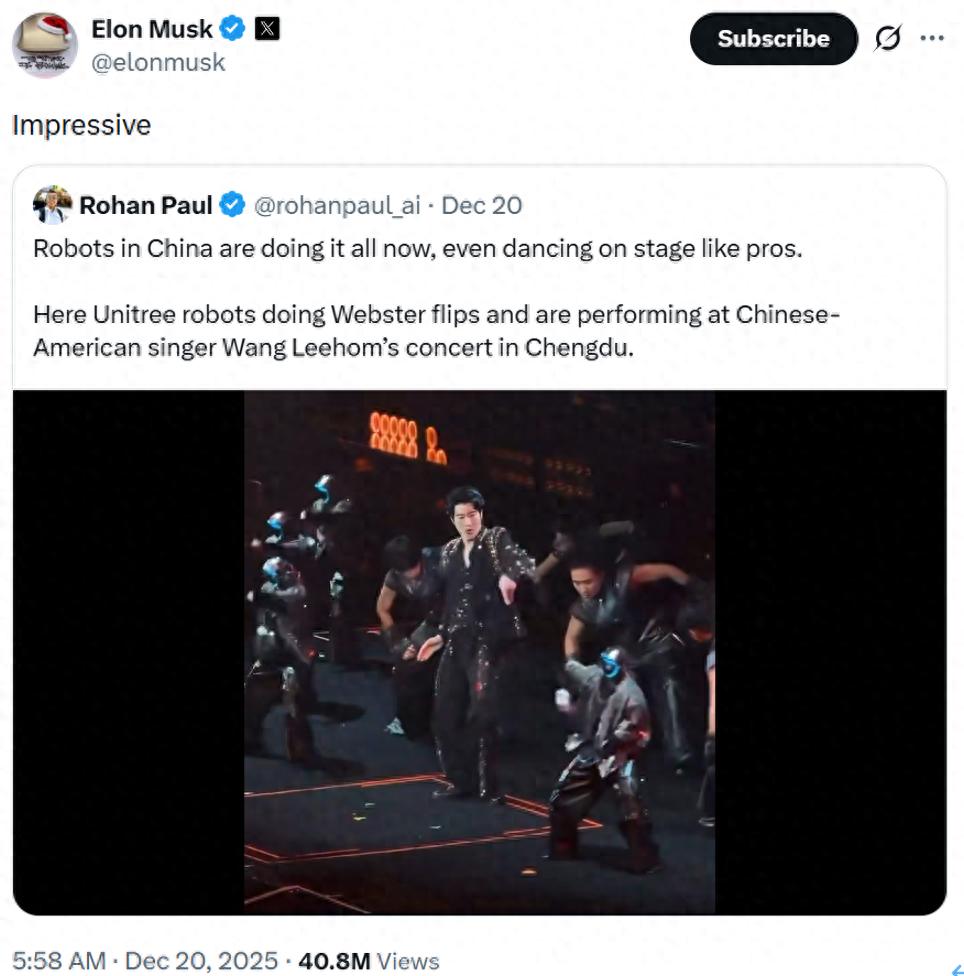Click Rohan Paul's blue verified checkmark
Image resolution: width=964 pixels, height=976 pixels.
click(232, 206)
